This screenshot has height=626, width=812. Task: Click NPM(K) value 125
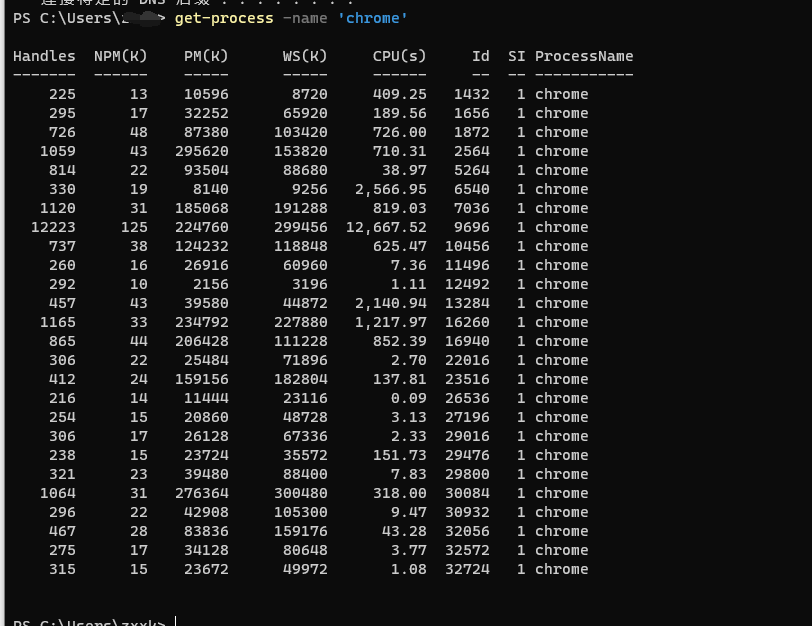(x=134, y=227)
